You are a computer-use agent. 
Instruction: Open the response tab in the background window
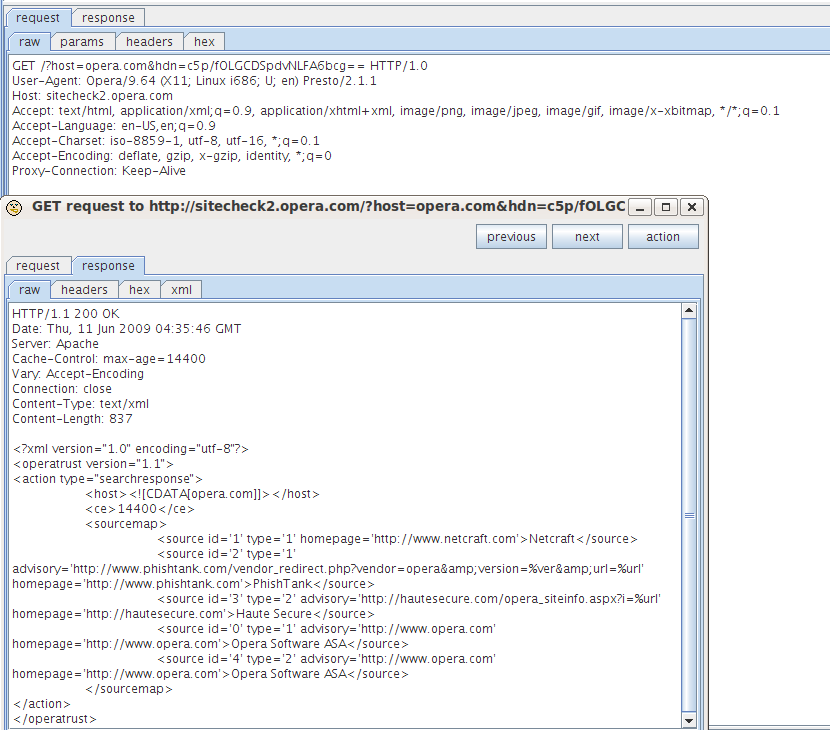coord(108,17)
